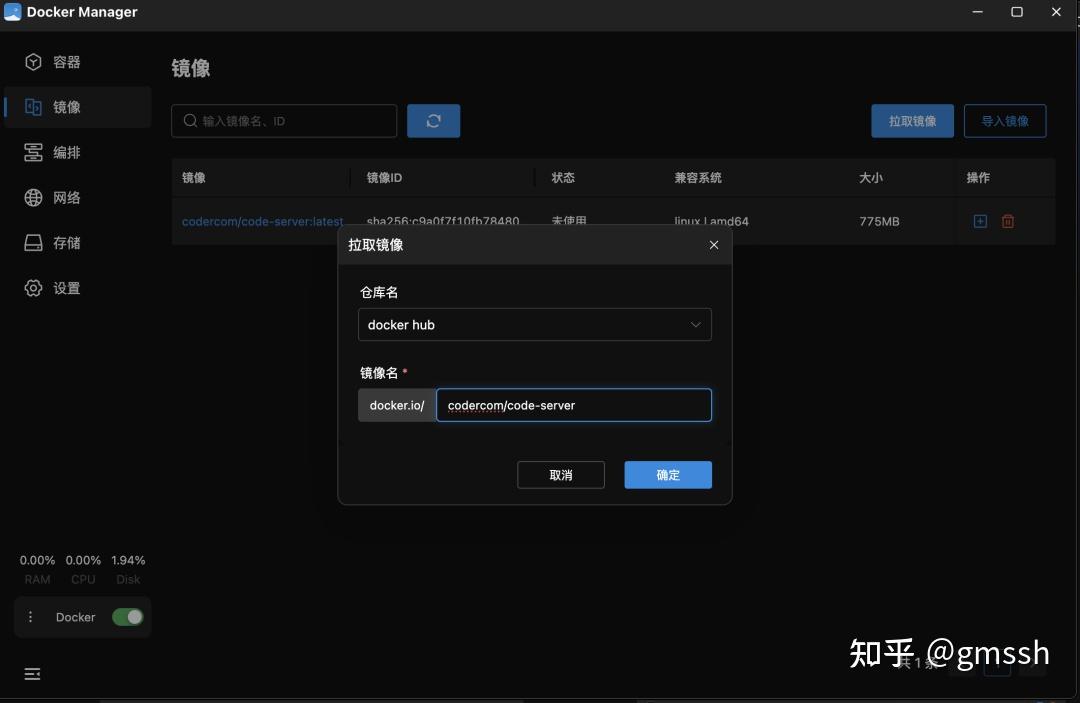Toggle the Docker service switch
Screen dimensions: 1080x703
(x=127, y=617)
